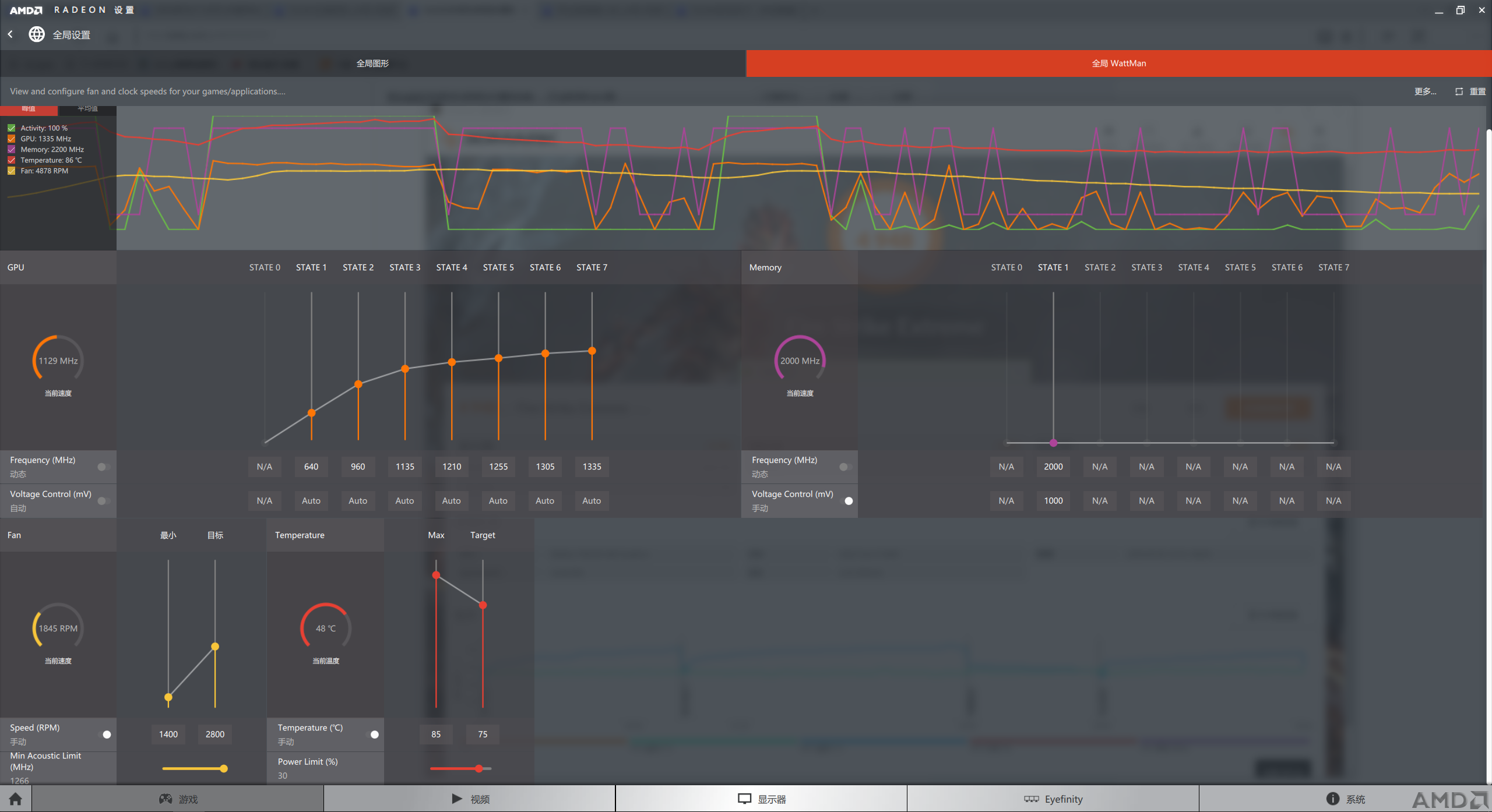Toggle Temperature manual switch
1492x812 pixels.
372,734
